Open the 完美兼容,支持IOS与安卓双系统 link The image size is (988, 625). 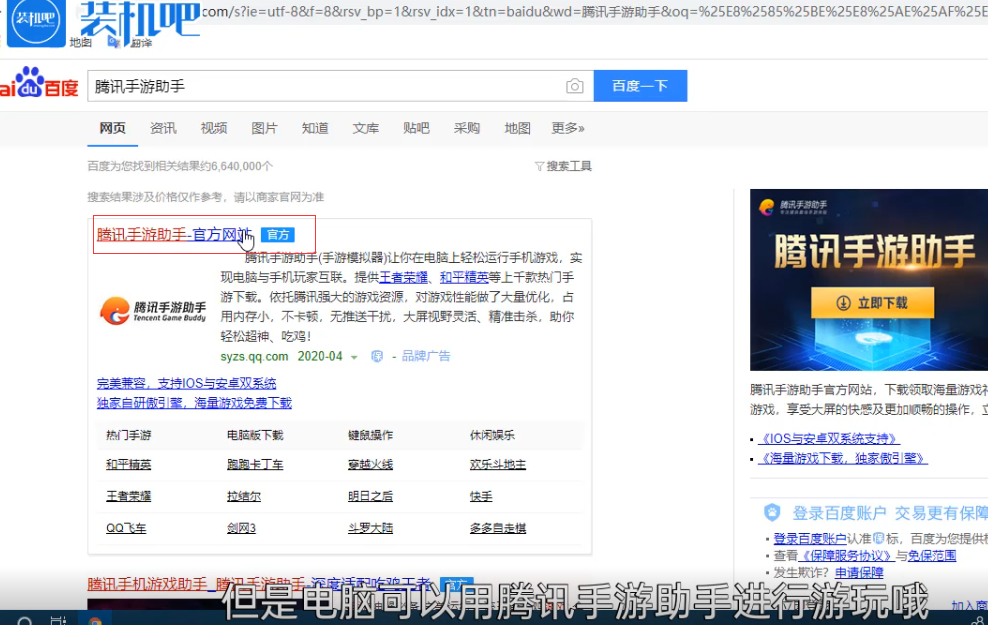186,383
